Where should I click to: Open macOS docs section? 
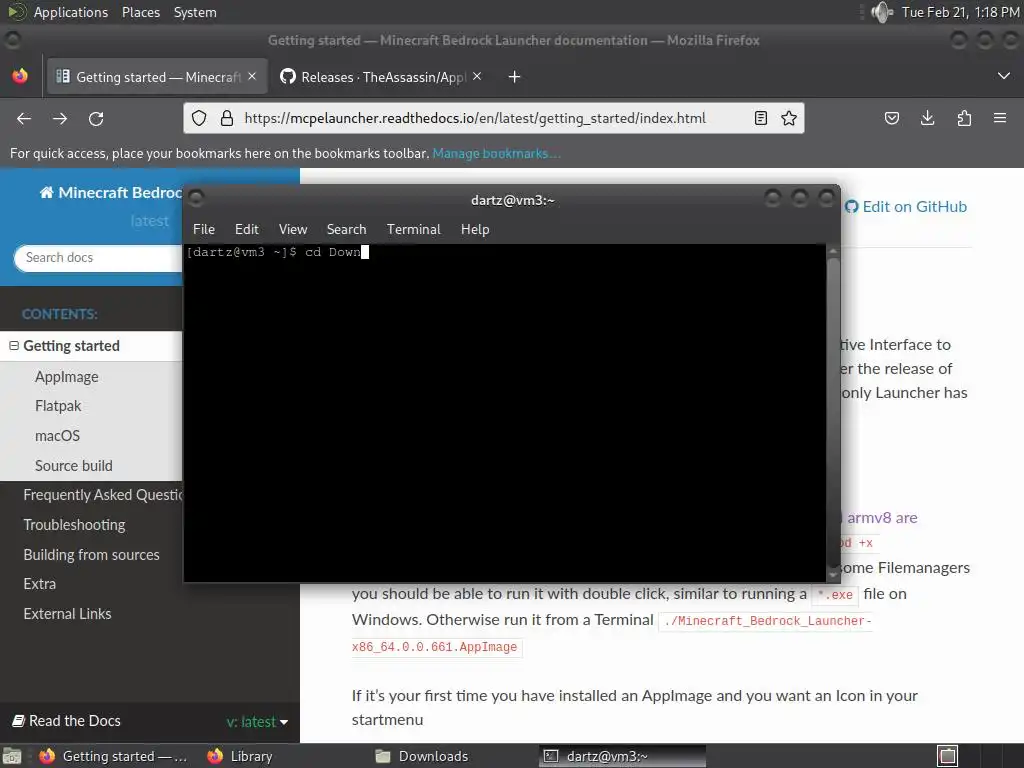click(x=57, y=436)
